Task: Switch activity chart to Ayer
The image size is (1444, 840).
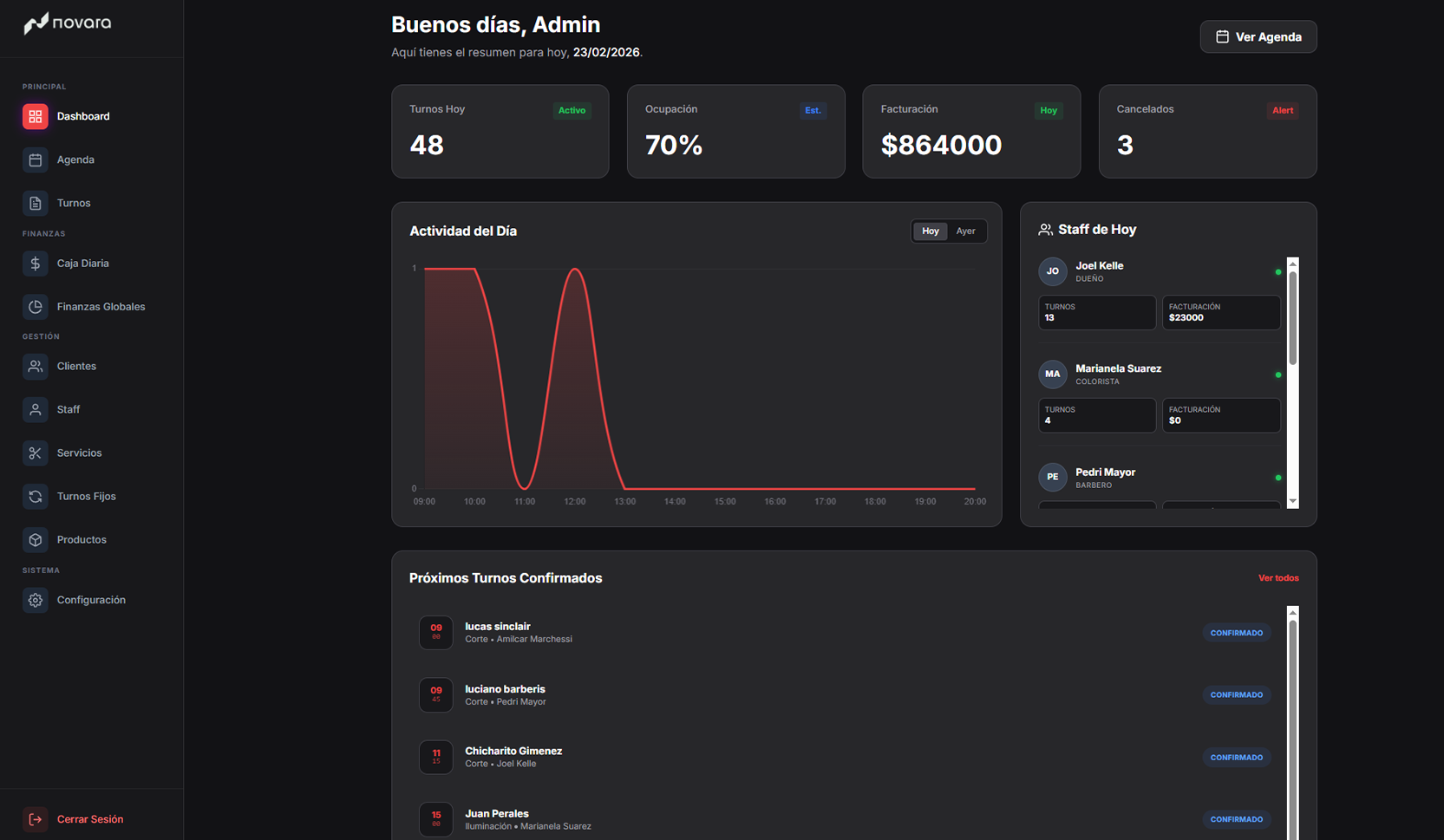Action: 965,231
